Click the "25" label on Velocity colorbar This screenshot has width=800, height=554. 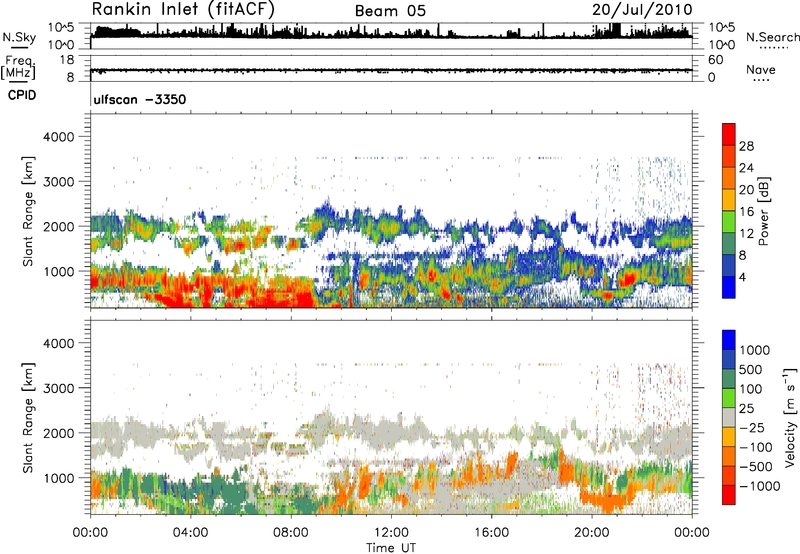click(746, 408)
